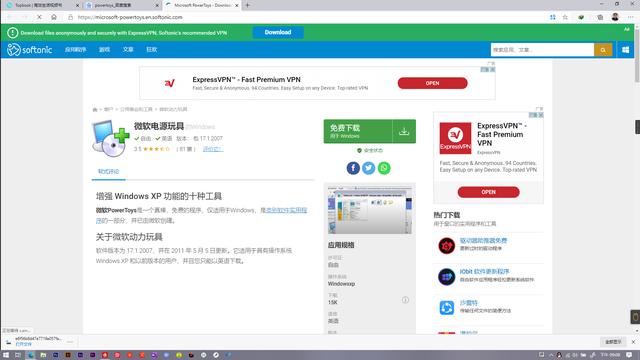Click the download arrow icon on green button
The image size is (640, 360).
coord(404,131)
